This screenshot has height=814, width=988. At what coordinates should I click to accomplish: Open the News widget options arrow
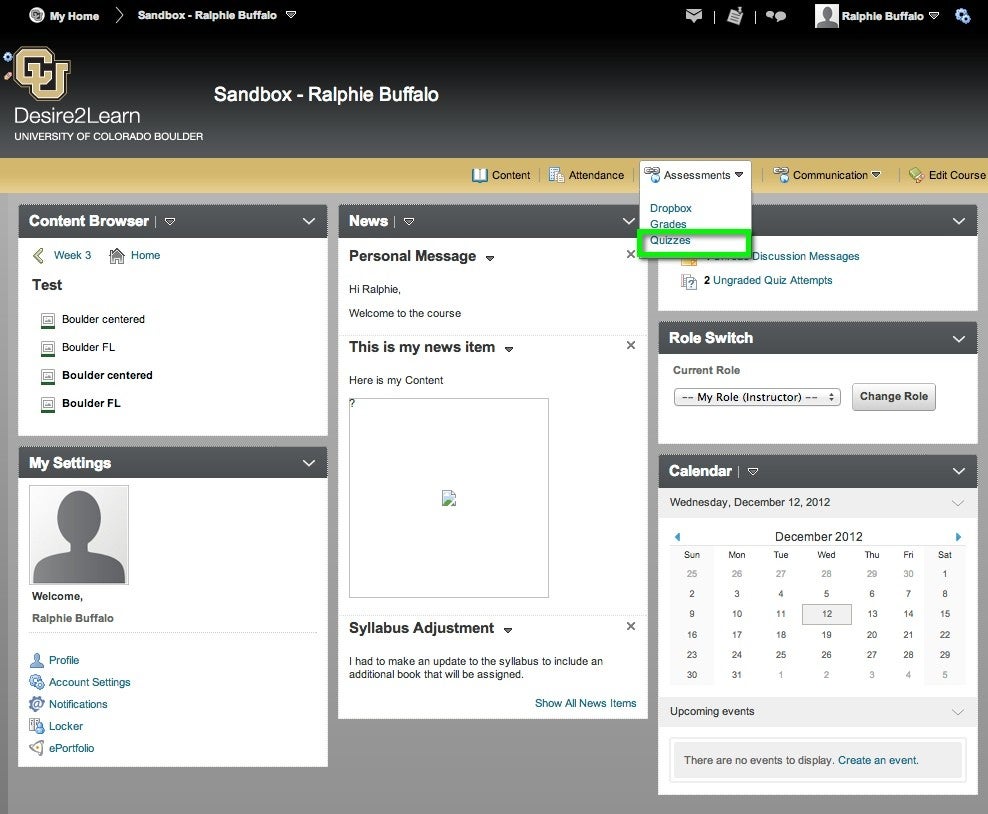pyautogui.click(x=409, y=221)
